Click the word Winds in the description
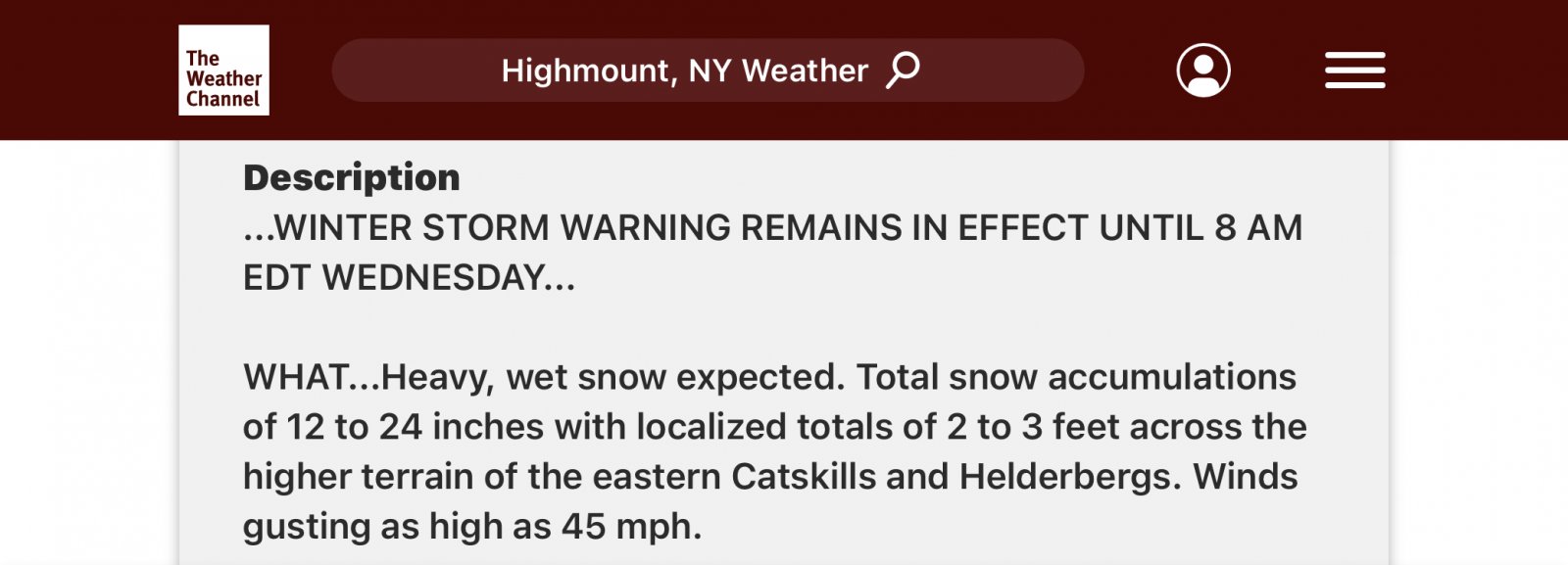1568x565 pixels. [x=1246, y=477]
